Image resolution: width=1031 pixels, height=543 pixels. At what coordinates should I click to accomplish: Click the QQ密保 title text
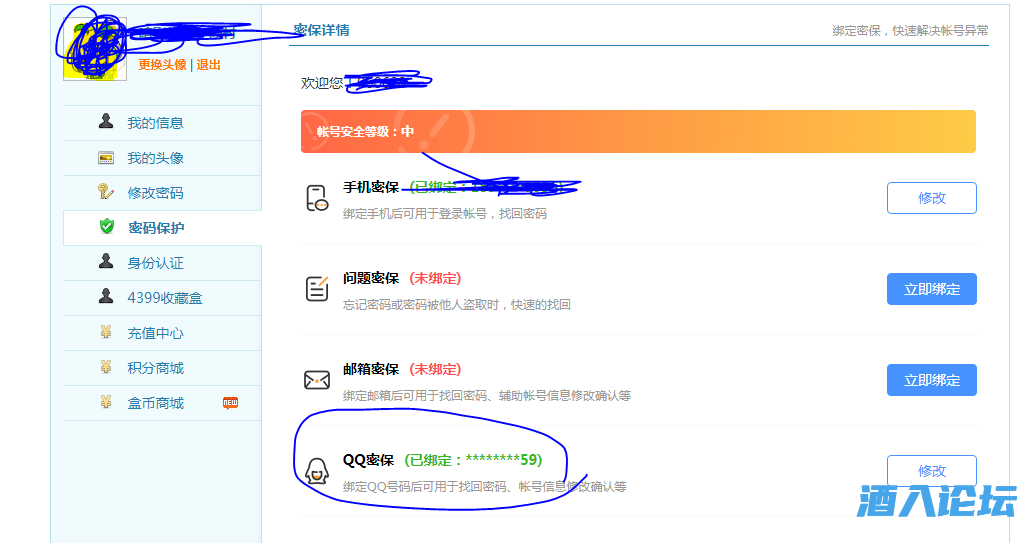coord(368,460)
